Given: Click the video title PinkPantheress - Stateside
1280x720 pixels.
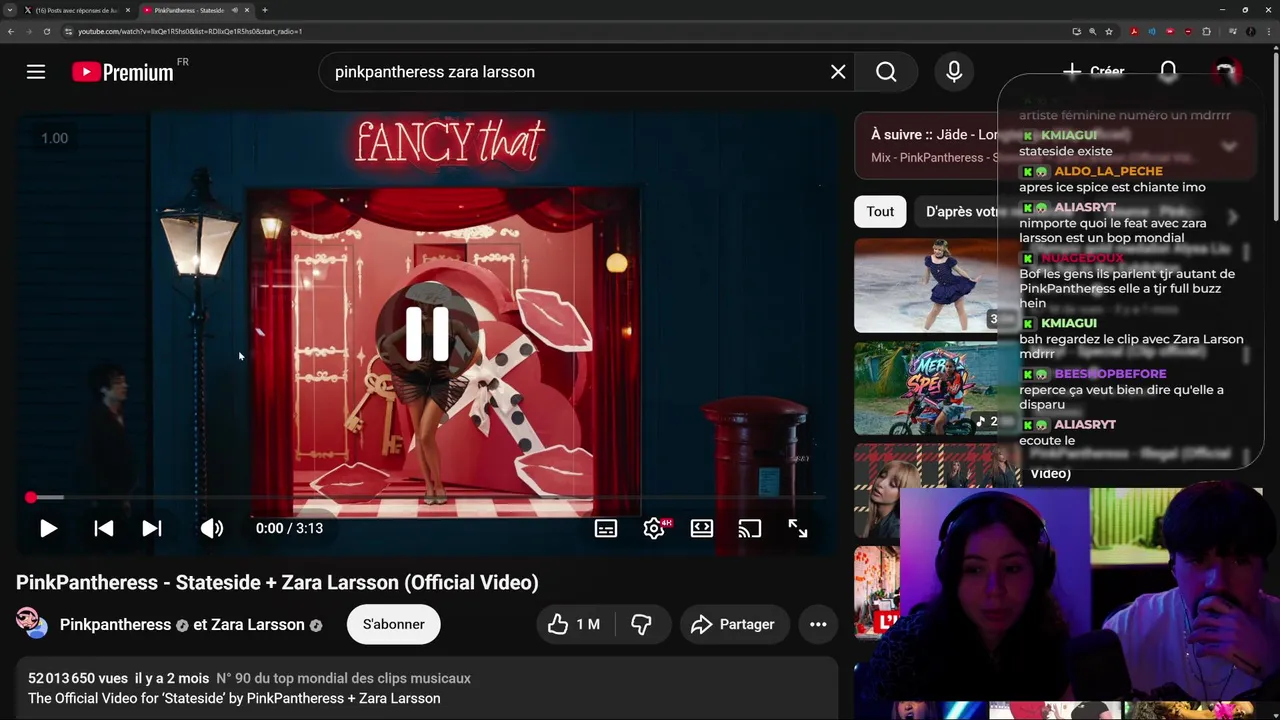Looking at the screenshot, I should click(x=277, y=582).
